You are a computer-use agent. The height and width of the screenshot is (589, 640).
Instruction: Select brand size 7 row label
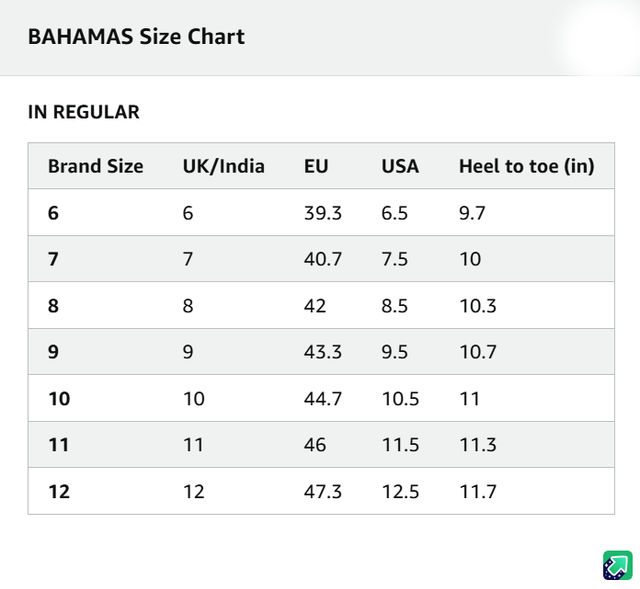point(53,259)
